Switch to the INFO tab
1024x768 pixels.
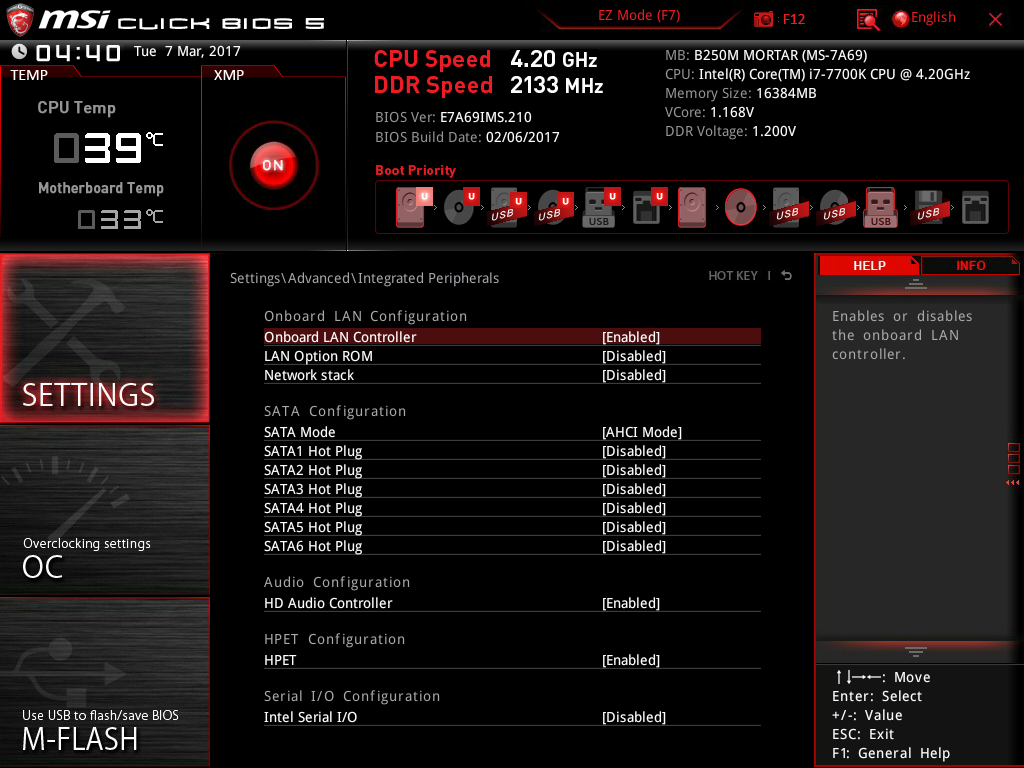point(970,265)
